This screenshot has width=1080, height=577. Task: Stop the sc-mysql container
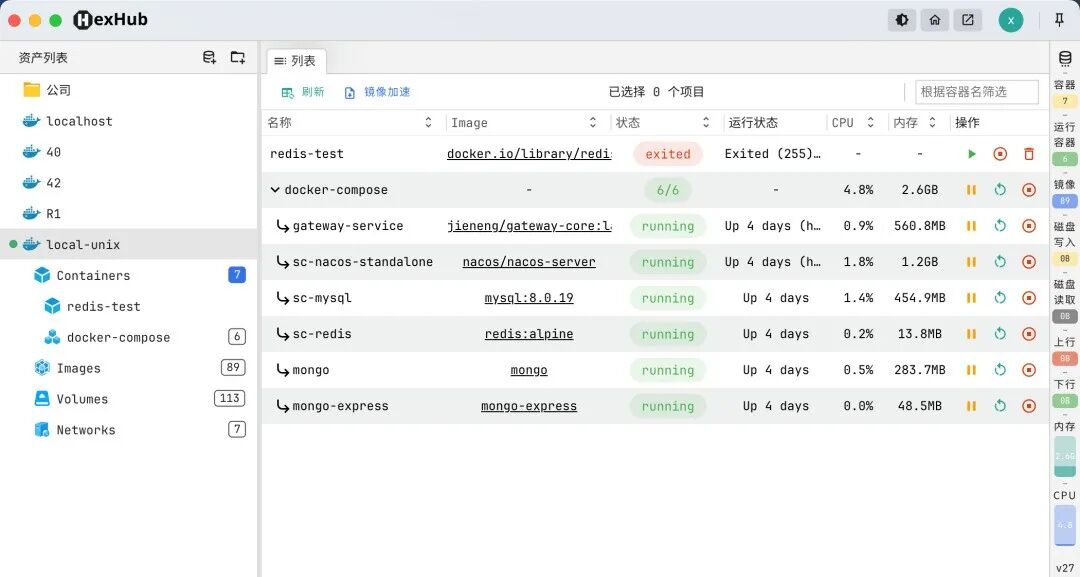(1029, 297)
